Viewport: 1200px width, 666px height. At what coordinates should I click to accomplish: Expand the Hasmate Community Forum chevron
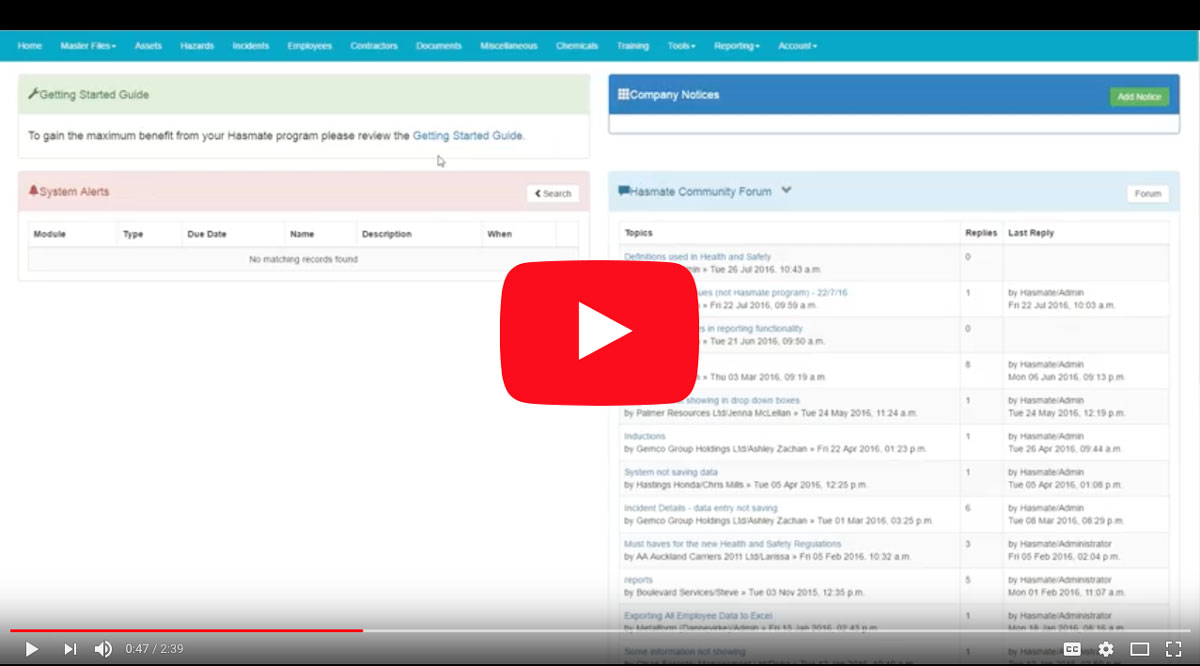[x=786, y=190]
